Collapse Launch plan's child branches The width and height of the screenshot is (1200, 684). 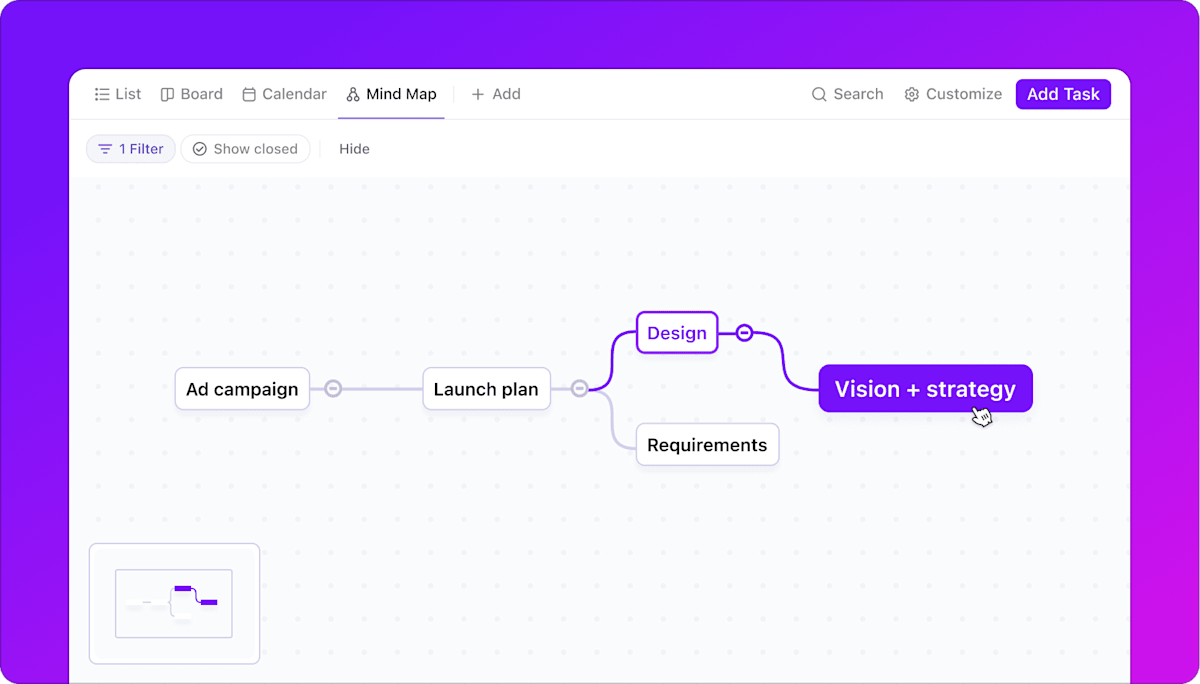tap(580, 389)
